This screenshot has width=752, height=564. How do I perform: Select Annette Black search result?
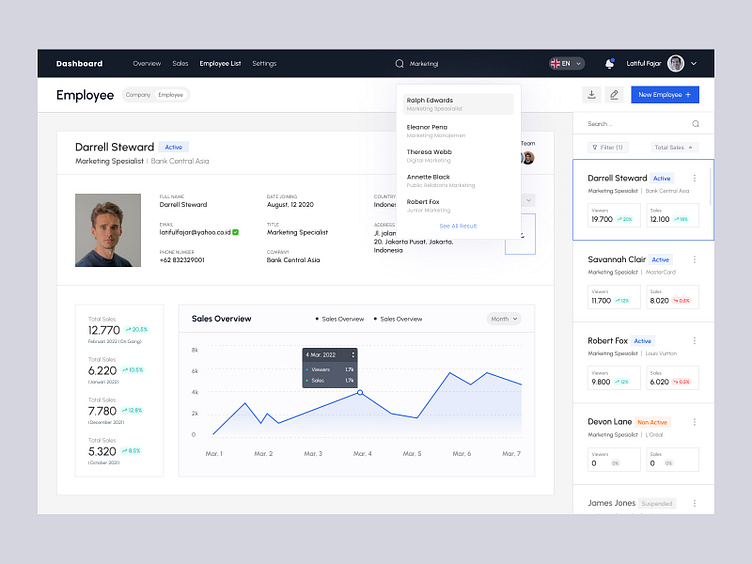458,181
